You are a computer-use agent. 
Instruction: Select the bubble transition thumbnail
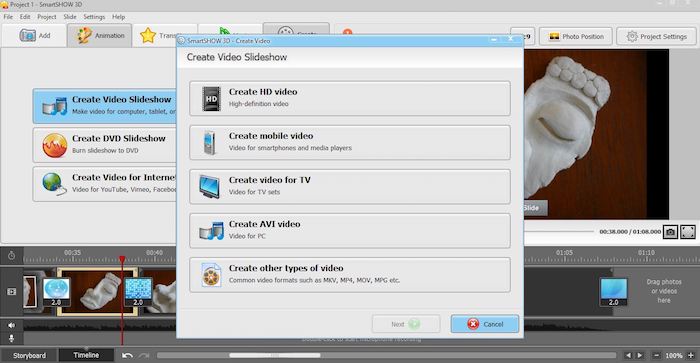(56, 292)
